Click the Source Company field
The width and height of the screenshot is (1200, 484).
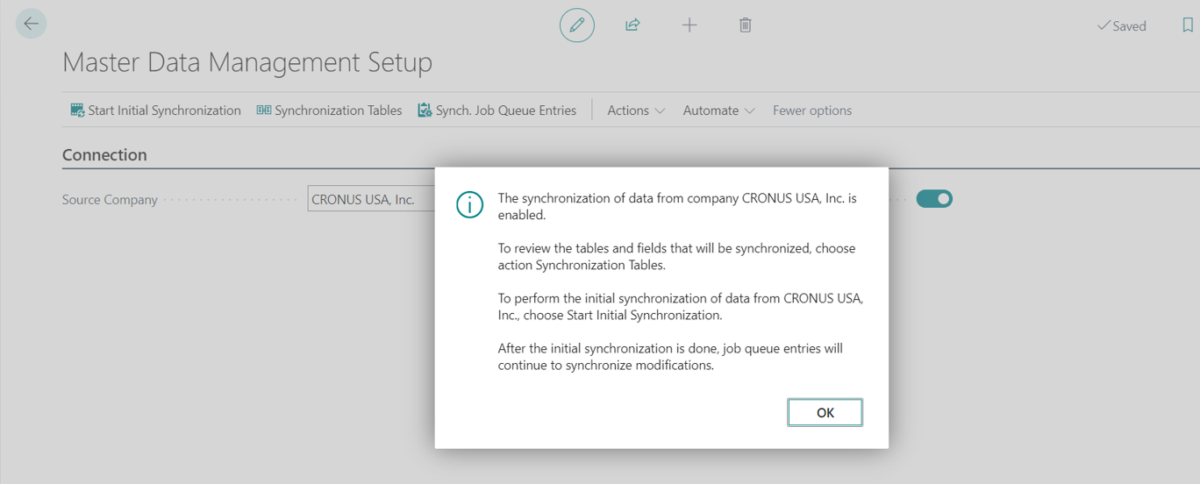pyautogui.click(x=371, y=199)
